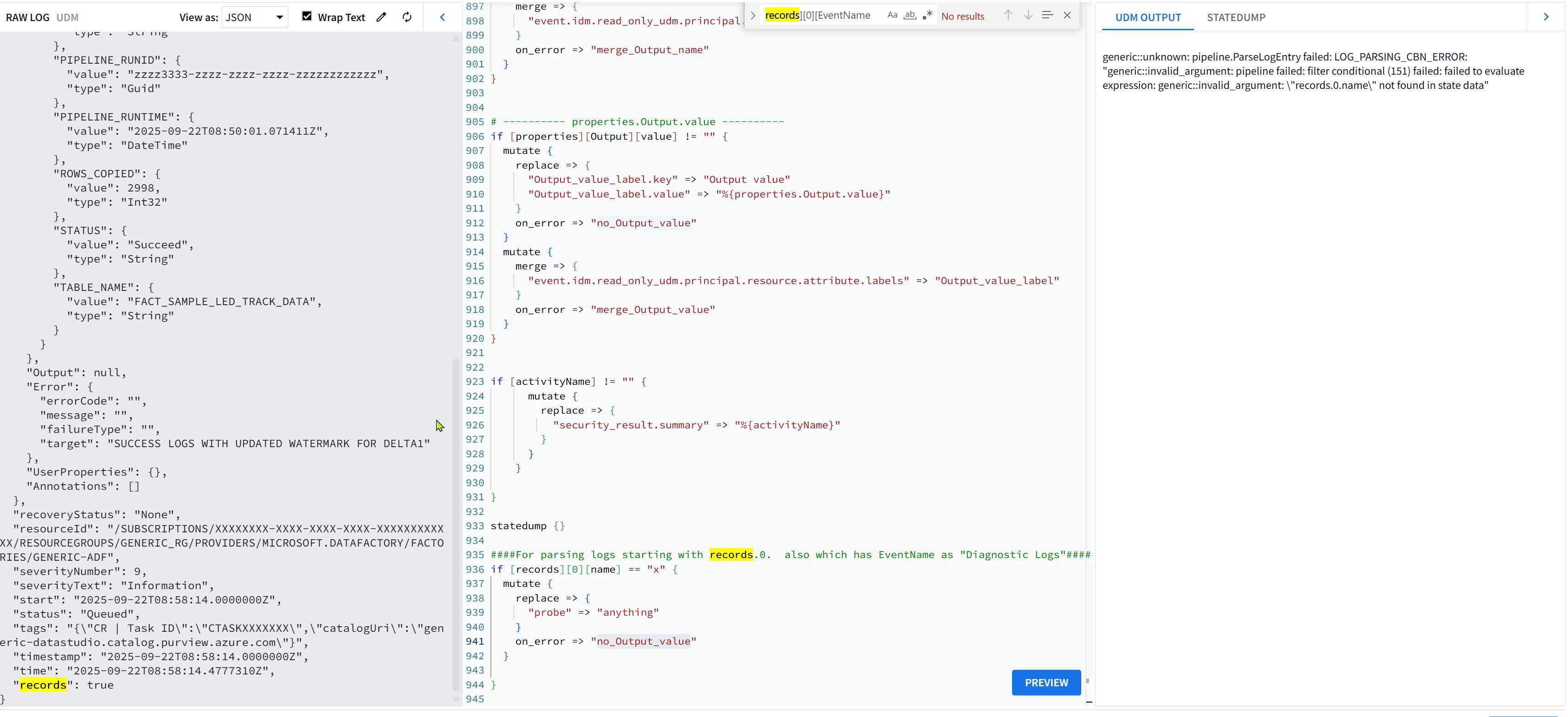Collapse the raw log panel with the left chevron

point(442,17)
